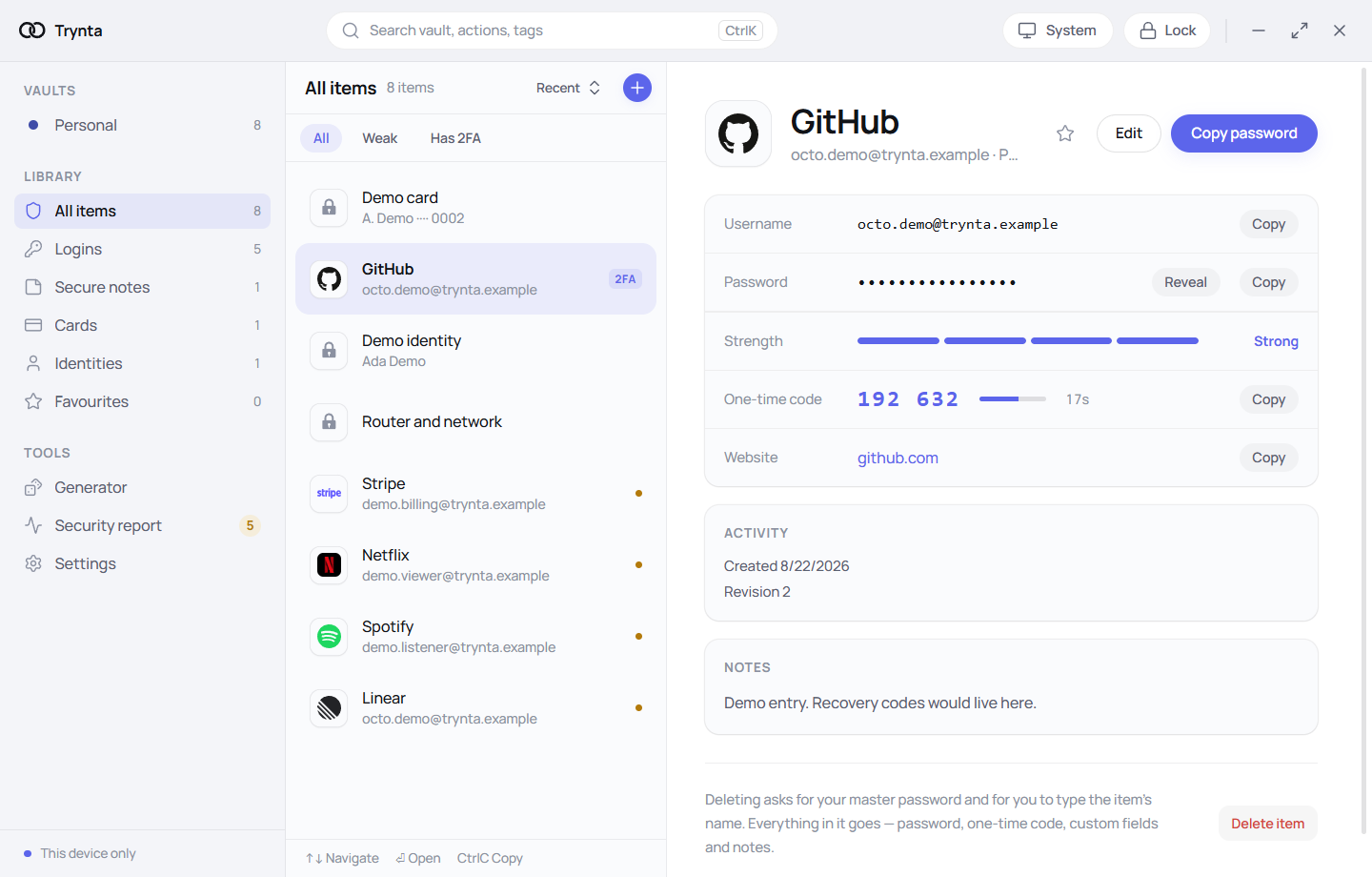
Task: Click the Demo card lock icon
Action: point(329,207)
